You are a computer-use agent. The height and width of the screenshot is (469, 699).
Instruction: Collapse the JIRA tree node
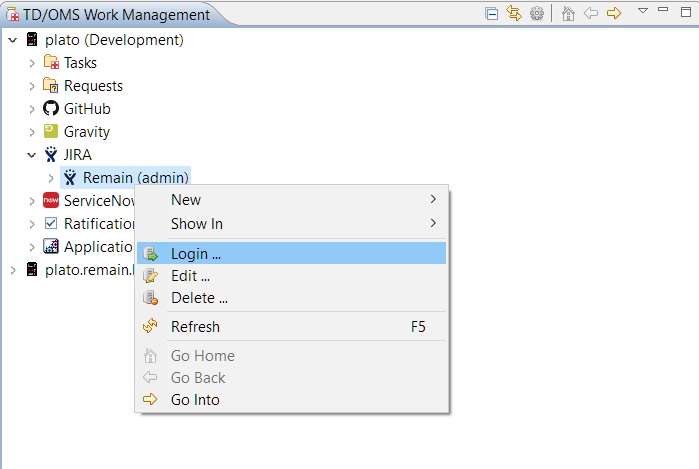pos(32,155)
